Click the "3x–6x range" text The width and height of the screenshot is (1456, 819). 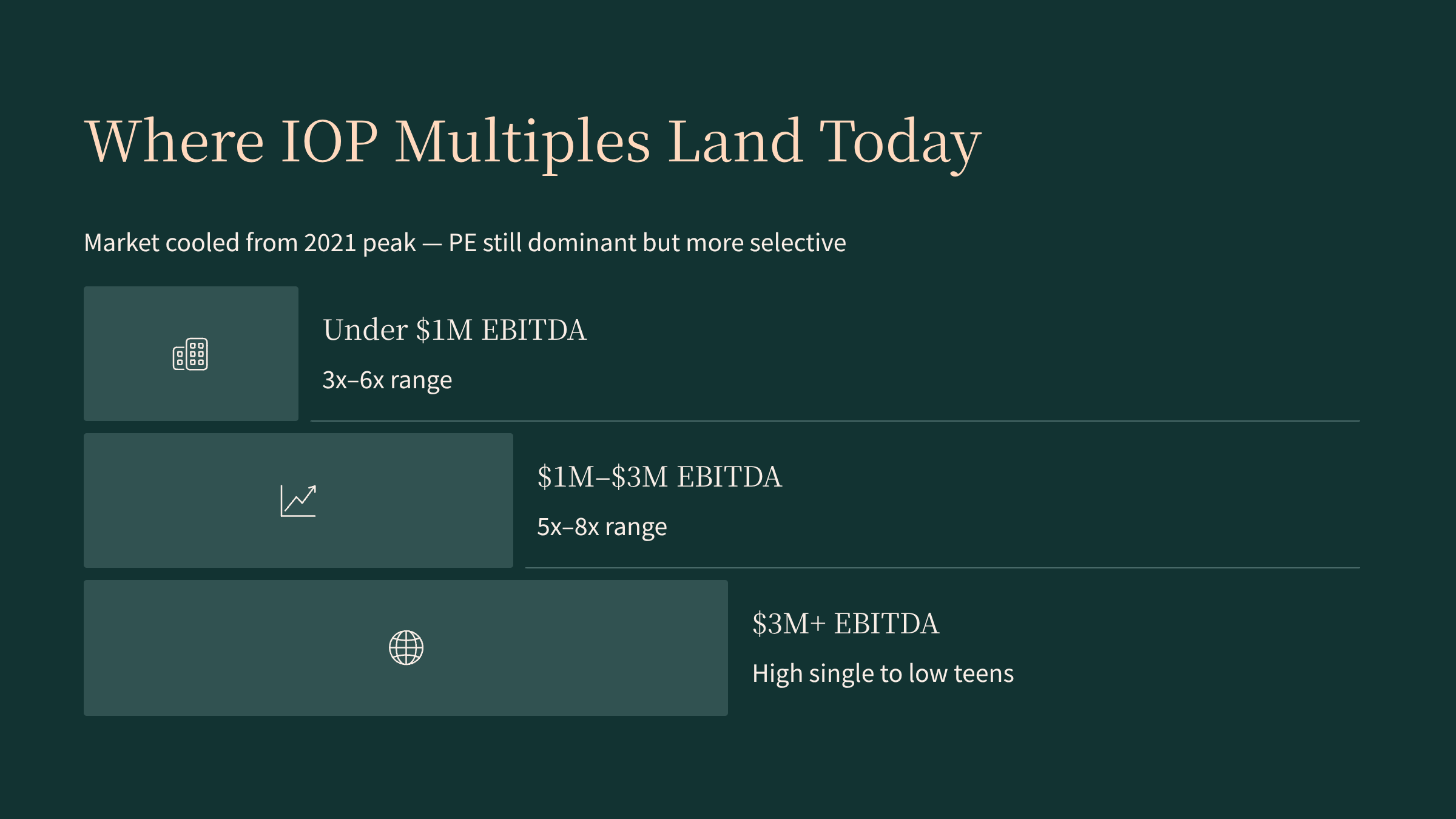(387, 380)
